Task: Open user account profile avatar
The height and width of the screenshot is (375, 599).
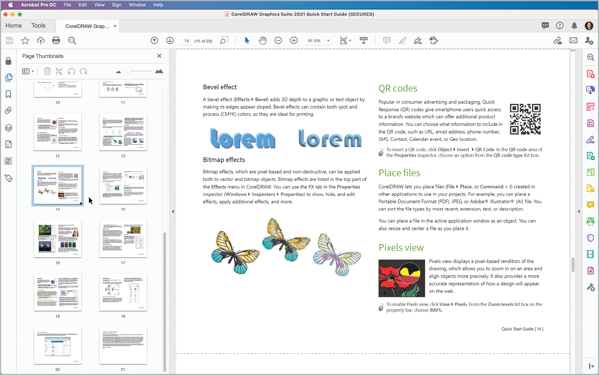Action: pyautogui.click(x=589, y=26)
